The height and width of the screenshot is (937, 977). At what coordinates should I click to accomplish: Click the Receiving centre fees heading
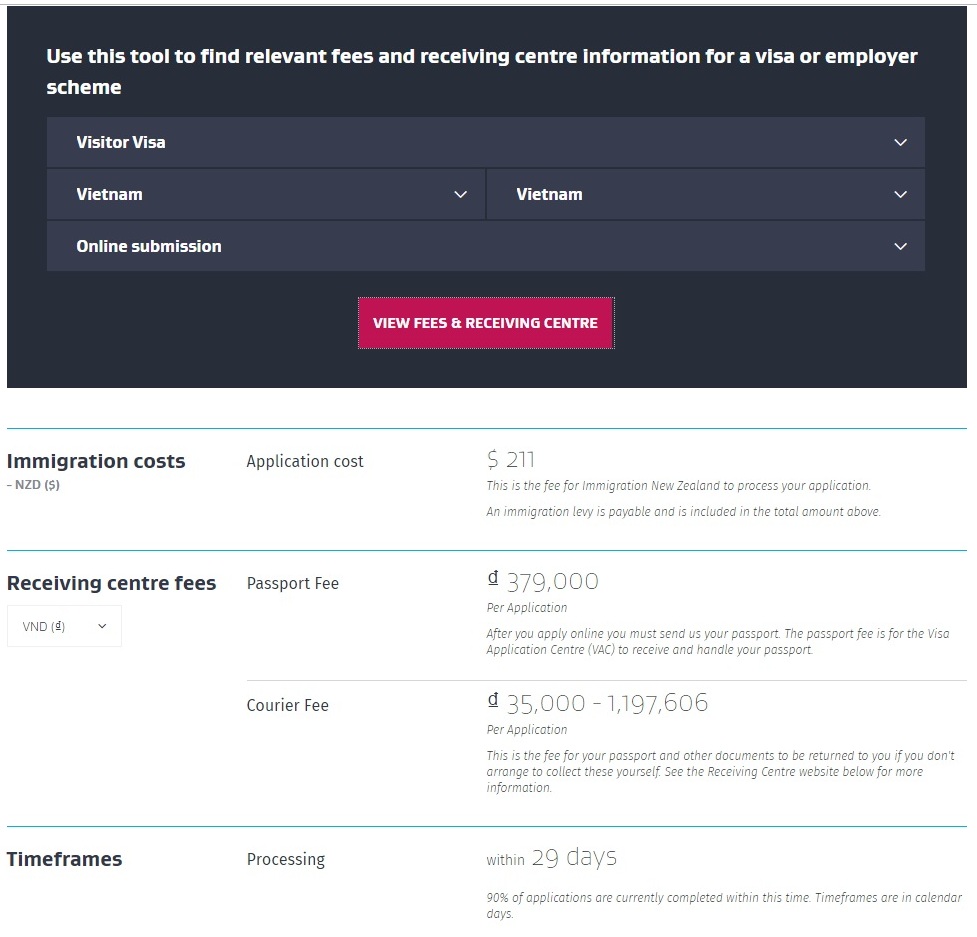[112, 583]
